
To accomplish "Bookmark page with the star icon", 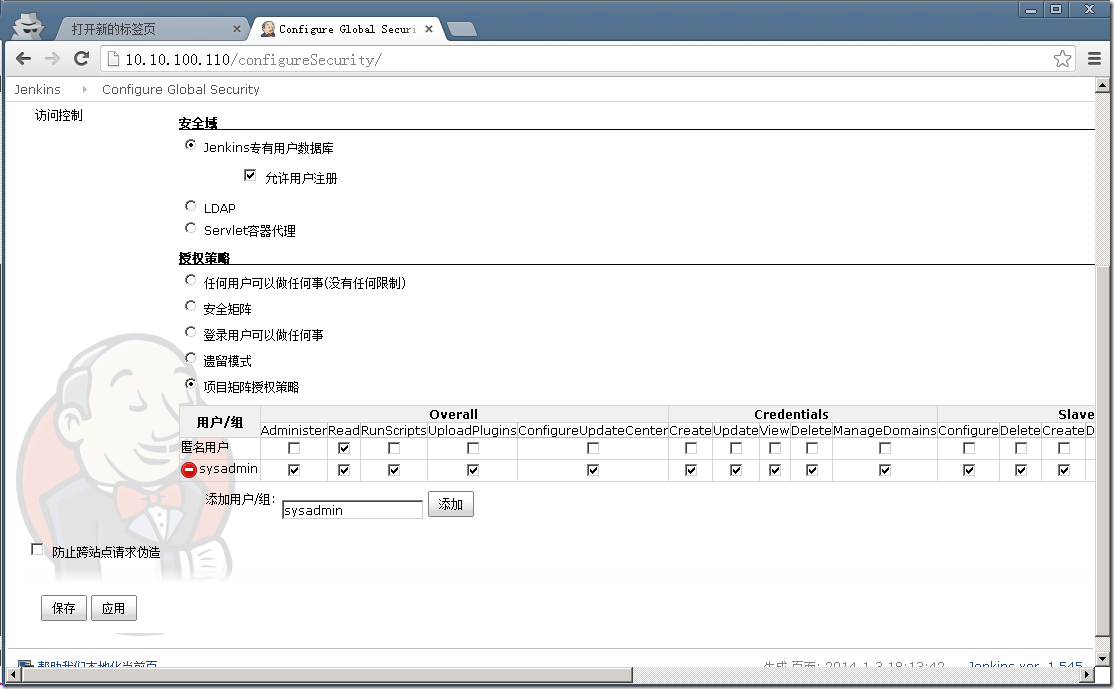I will pyautogui.click(x=1062, y=59).
